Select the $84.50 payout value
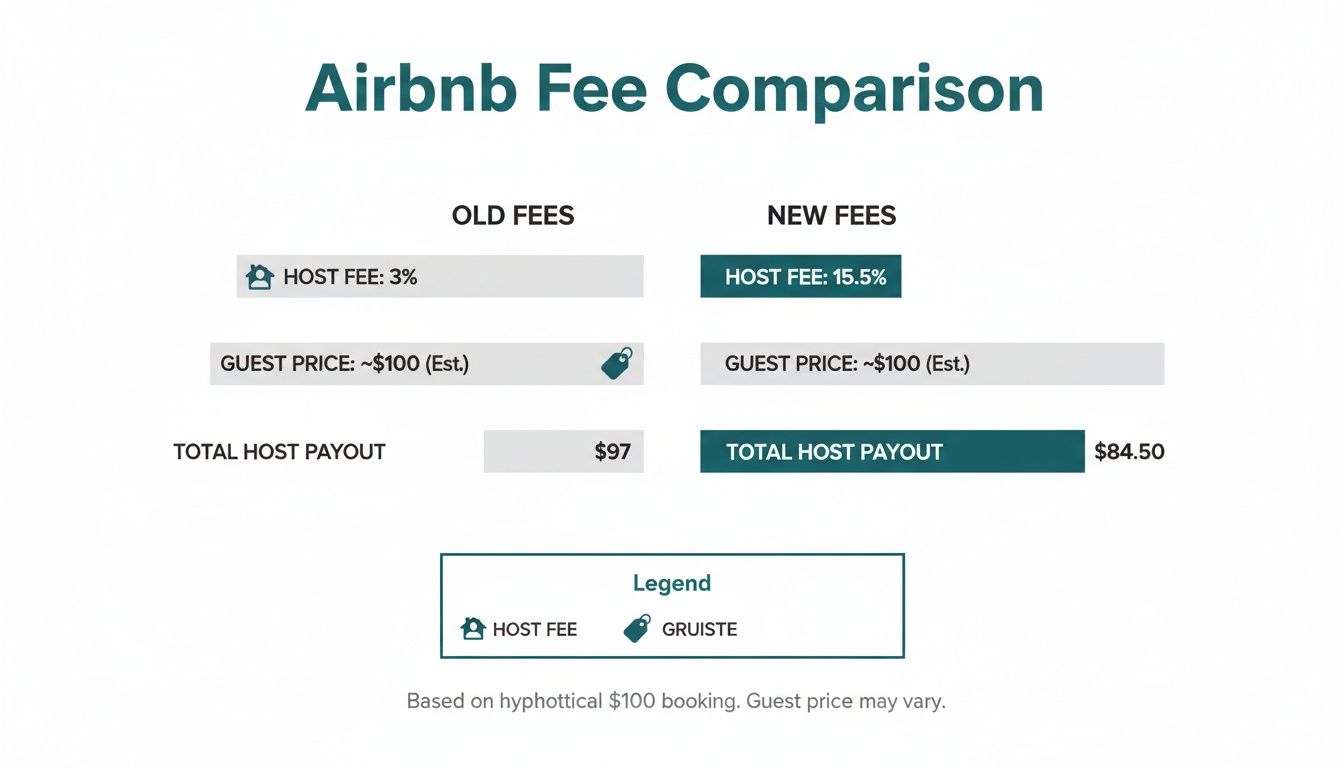Viewport: 1344px width, 768px height. click(x=1129, y=452)
